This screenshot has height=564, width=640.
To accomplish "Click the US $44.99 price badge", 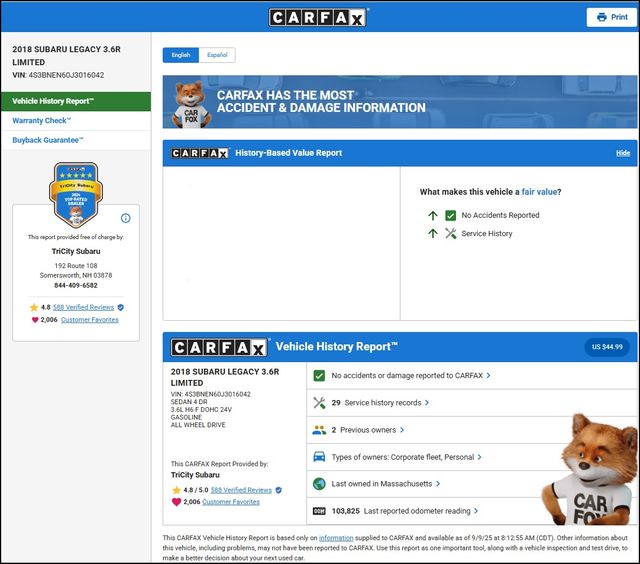I will pos(607,347).
